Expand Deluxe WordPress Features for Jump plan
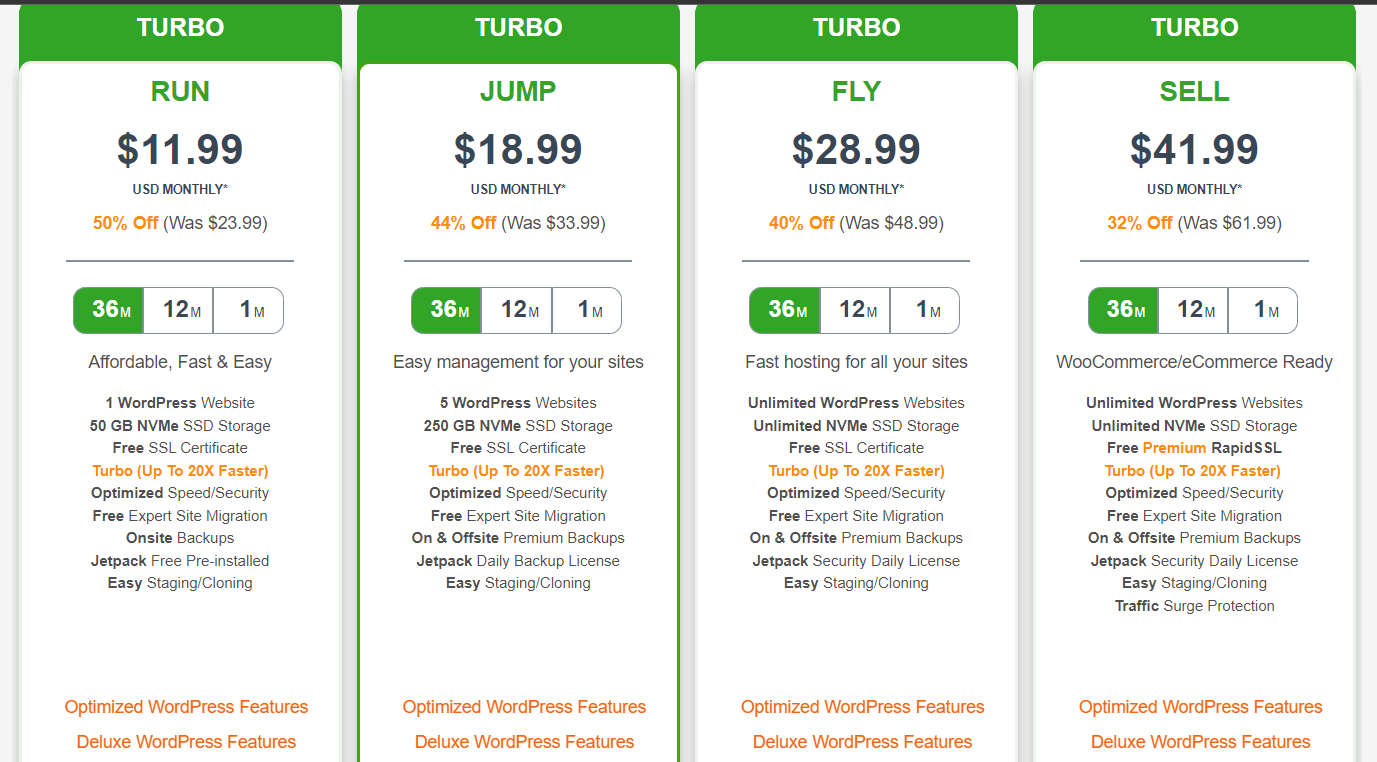This screenshot has width=1377, height=762. [x=524, y=742]
